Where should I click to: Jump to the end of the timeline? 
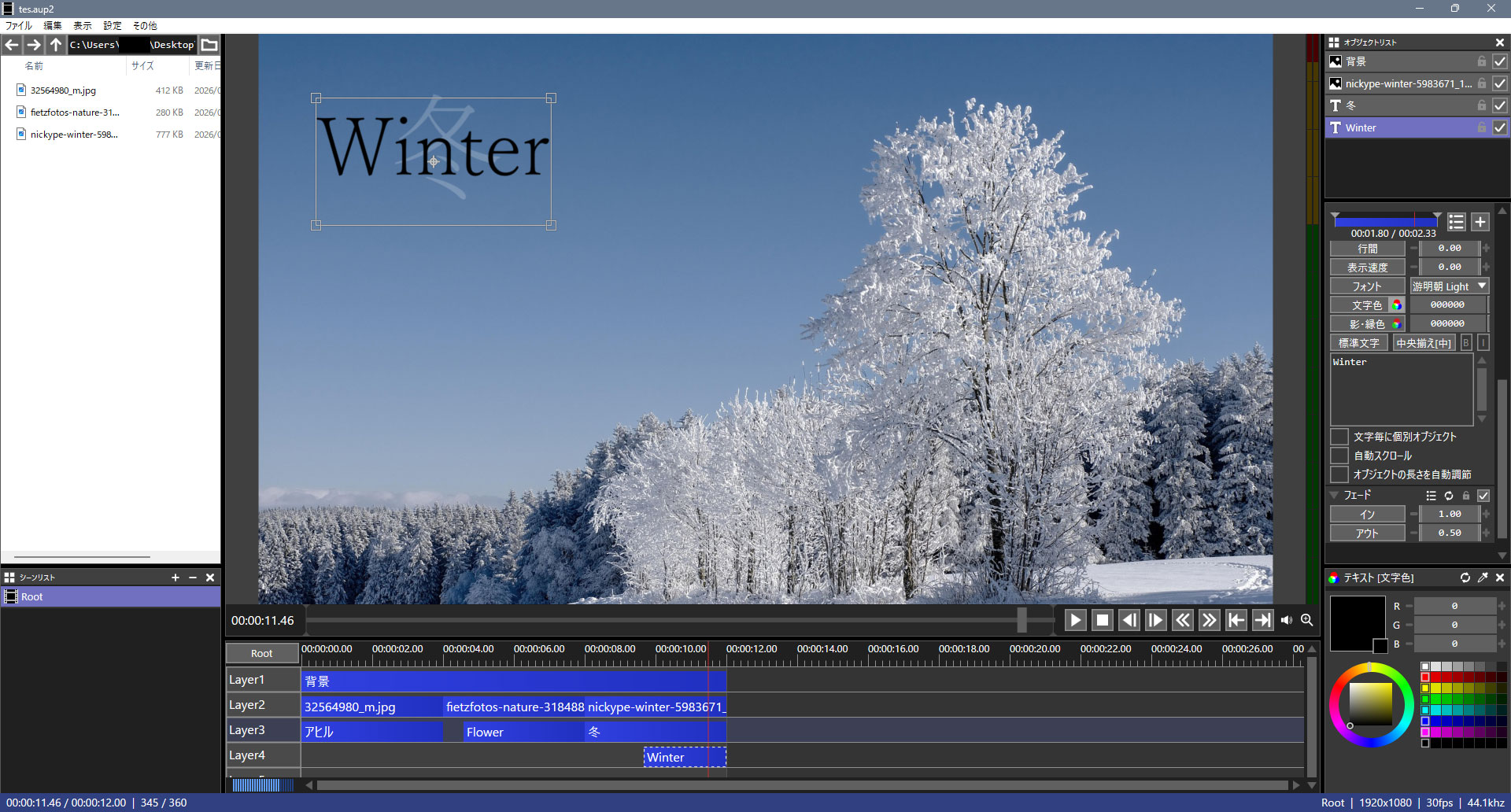coord(1262,620)
